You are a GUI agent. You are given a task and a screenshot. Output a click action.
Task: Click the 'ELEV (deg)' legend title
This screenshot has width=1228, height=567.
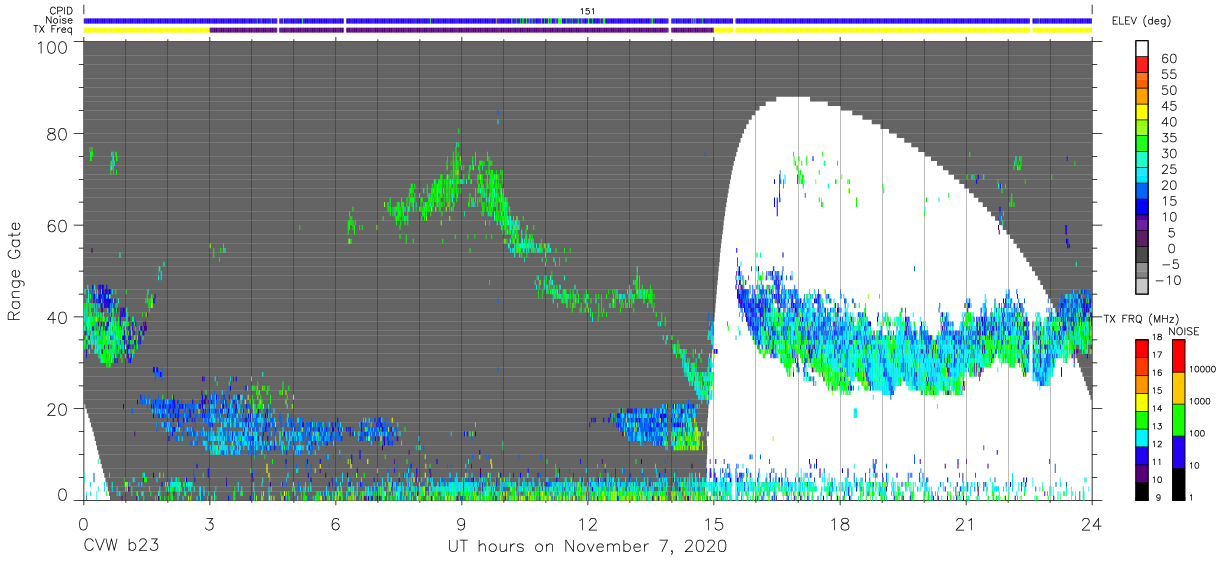coord(1141,21)
